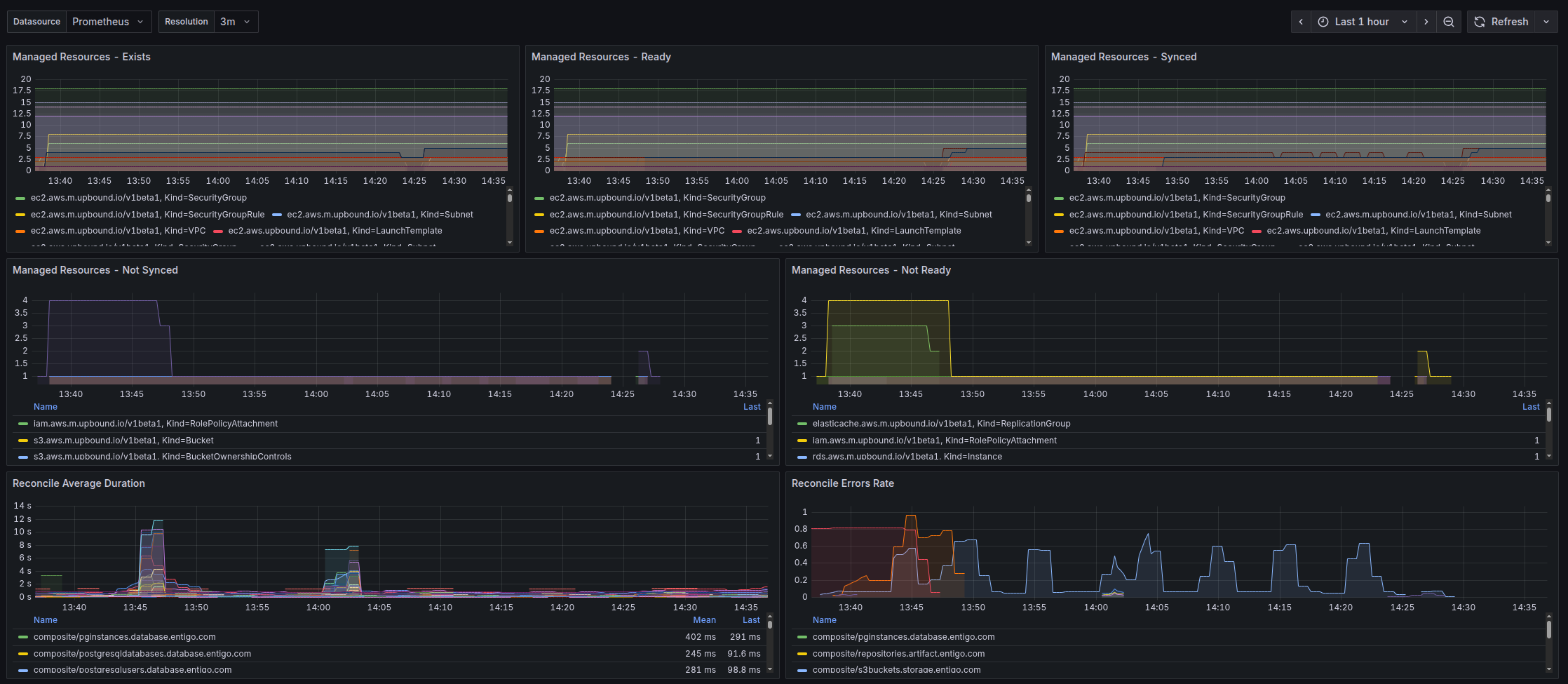Sort Reconcile Errors Rate legend by Name
The height and width of the screenshot is (684, 1568).
coord(825,620)
